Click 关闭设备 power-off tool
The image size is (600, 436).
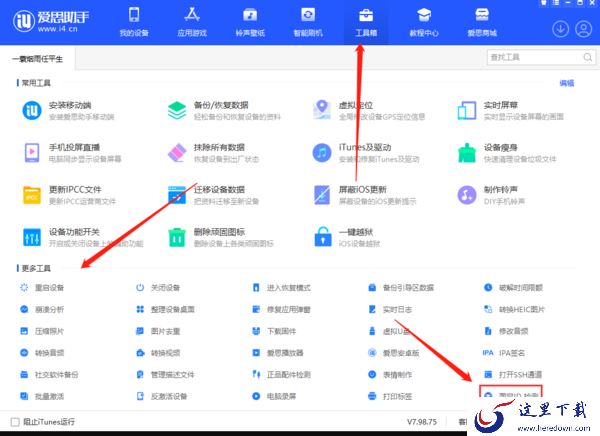(x=158, y=287)
